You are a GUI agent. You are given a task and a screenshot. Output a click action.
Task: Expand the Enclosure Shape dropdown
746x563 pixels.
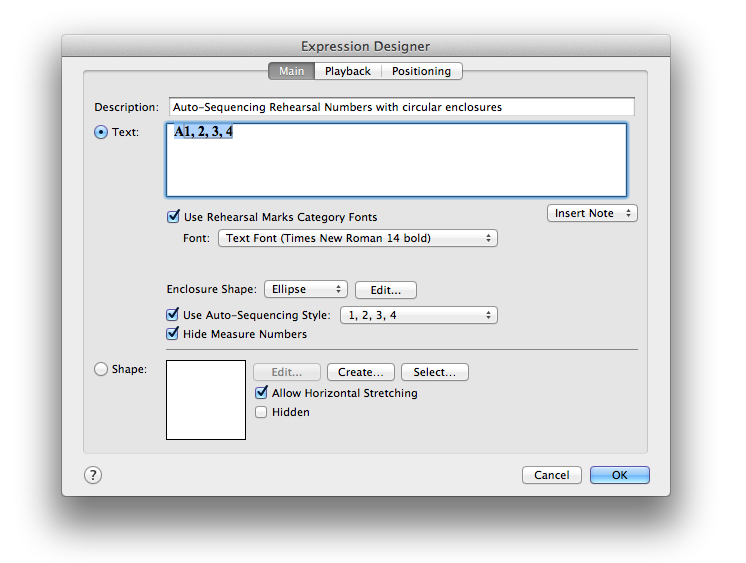(x=305, y=289)
